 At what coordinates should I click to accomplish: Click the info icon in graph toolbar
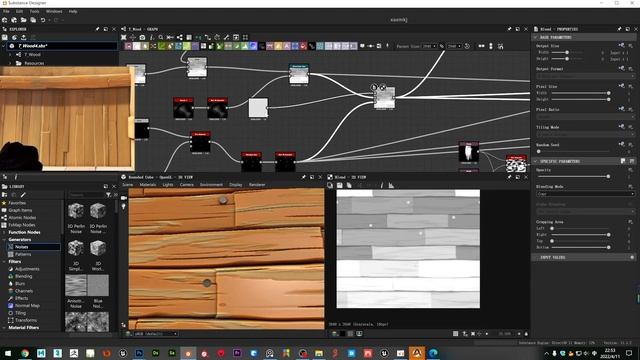coord(151,37)
